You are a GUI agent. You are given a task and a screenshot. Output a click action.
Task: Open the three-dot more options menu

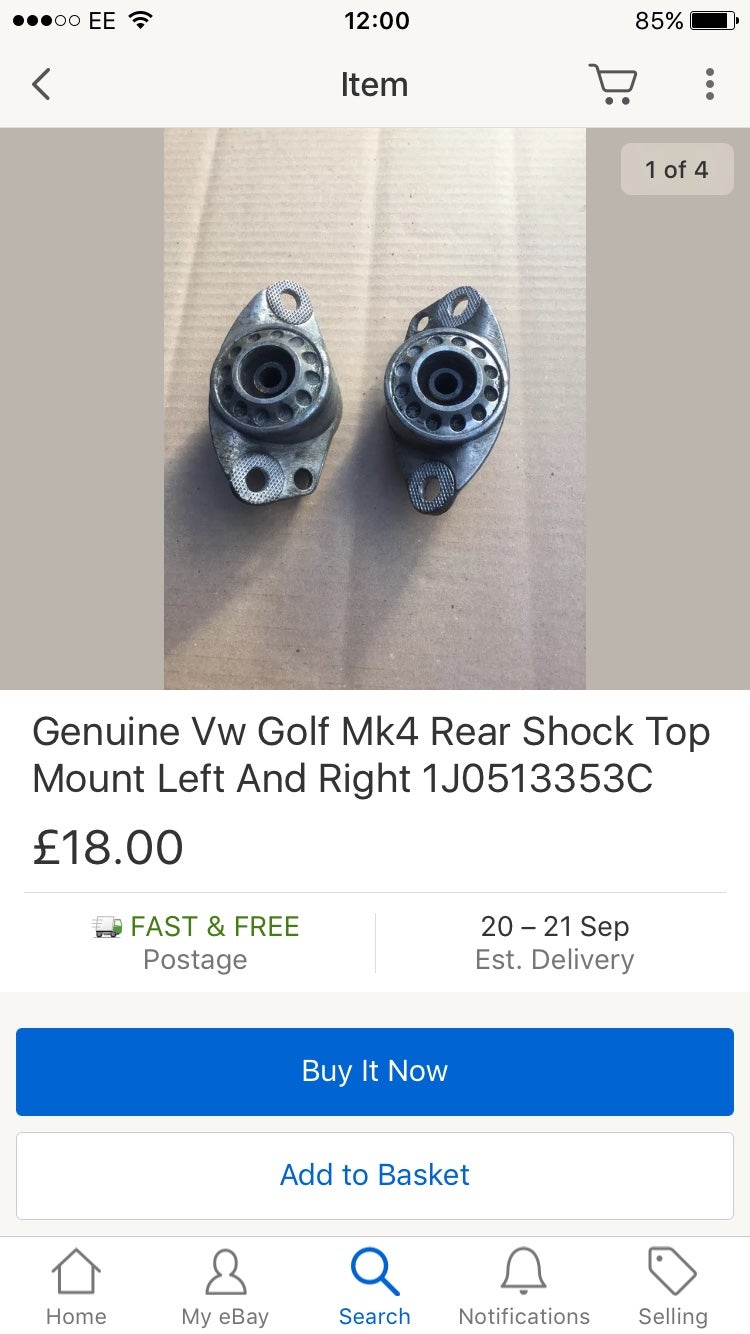coord(709,84)
